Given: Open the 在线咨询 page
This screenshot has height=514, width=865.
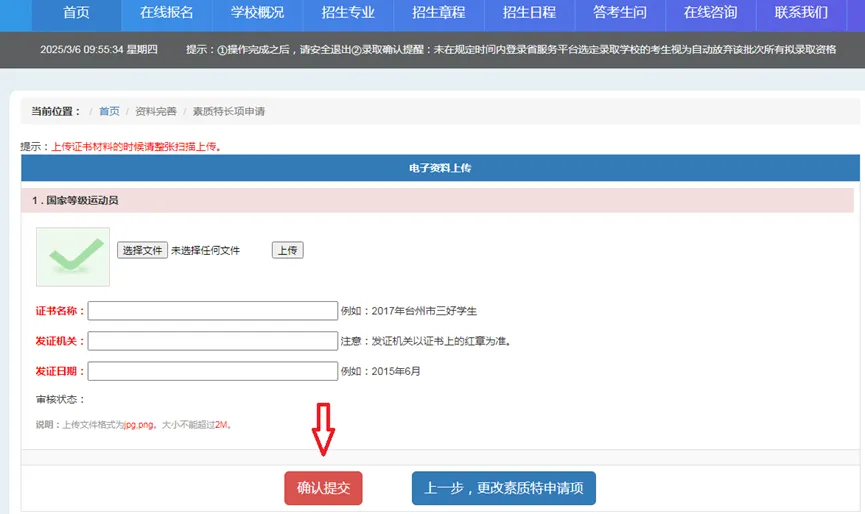Looking at the screenshot, I should (711, 13).
